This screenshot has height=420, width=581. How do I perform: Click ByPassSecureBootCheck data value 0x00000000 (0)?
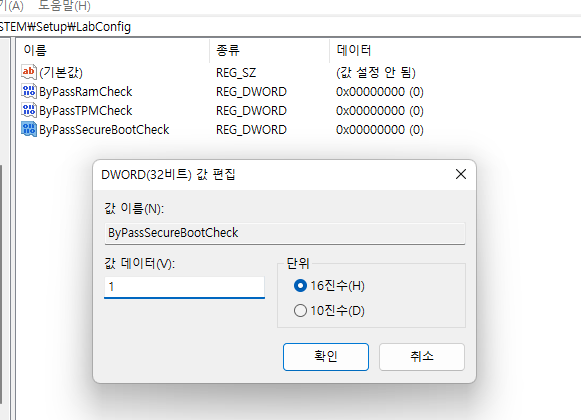(380, 130)
